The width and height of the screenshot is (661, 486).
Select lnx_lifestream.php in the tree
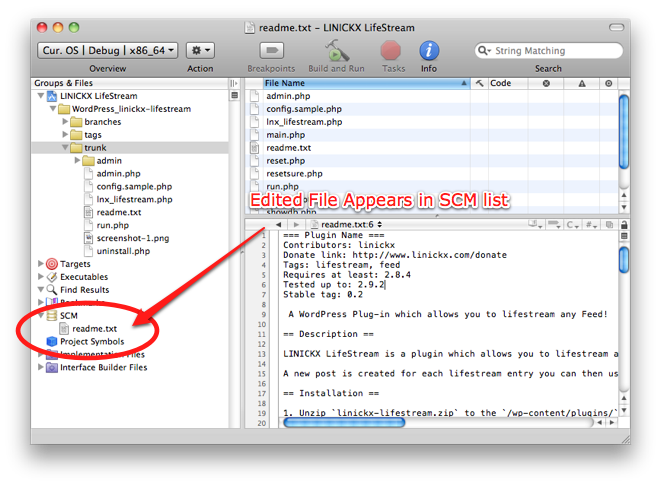pyautogui.click(x=134, y=199)
